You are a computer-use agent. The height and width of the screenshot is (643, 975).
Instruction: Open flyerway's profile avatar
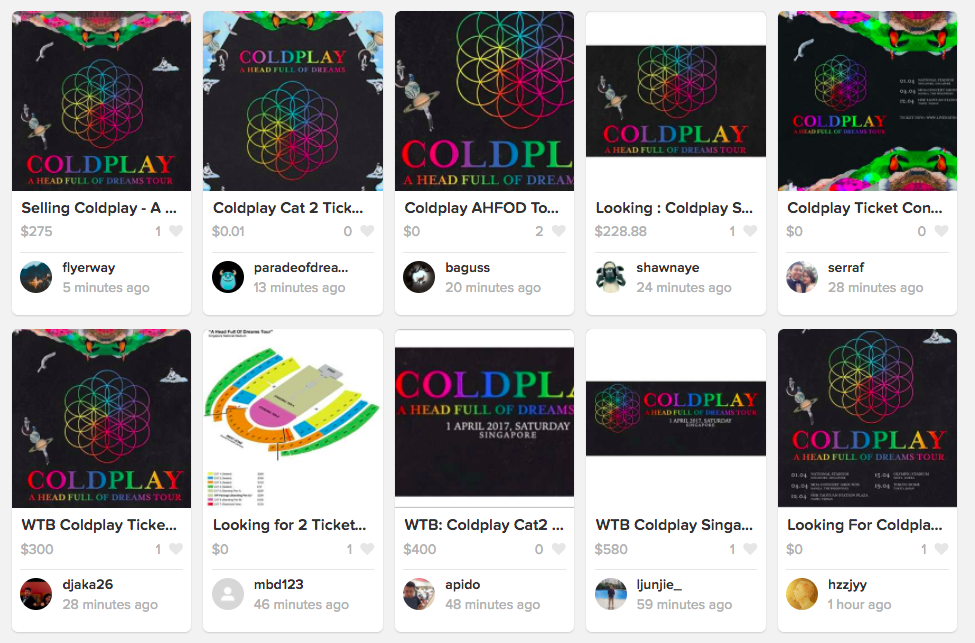(36, 277)
